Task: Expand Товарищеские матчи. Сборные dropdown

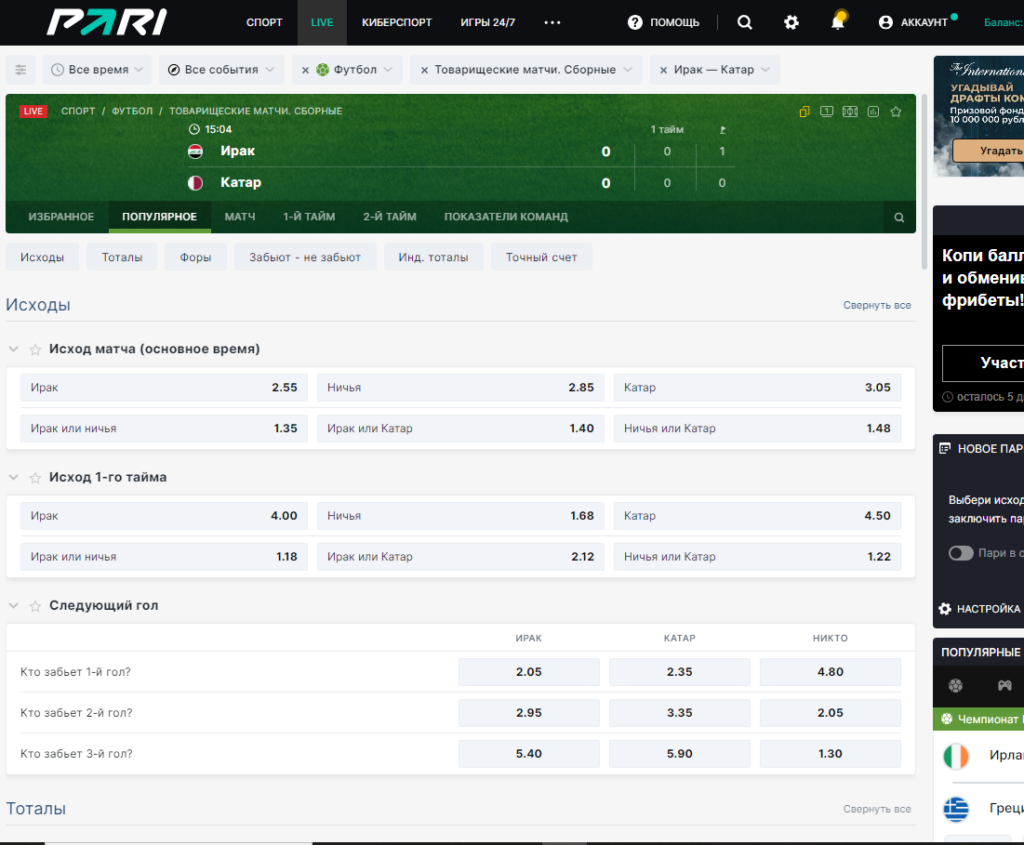Action: click(628, 69)
